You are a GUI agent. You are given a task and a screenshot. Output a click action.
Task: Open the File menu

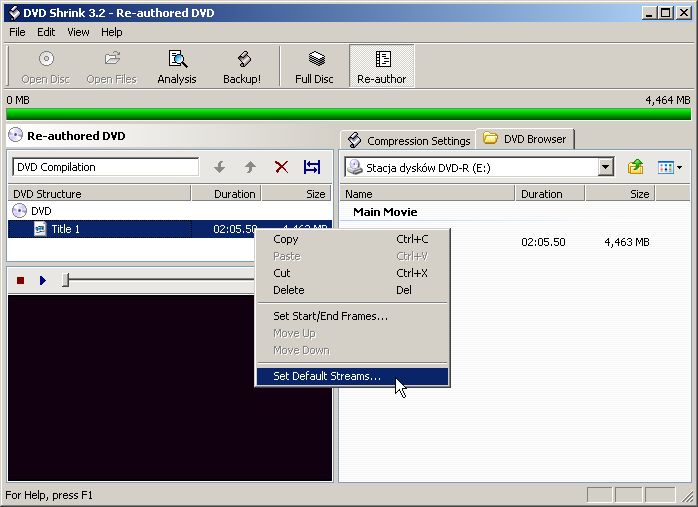point(17,32)
